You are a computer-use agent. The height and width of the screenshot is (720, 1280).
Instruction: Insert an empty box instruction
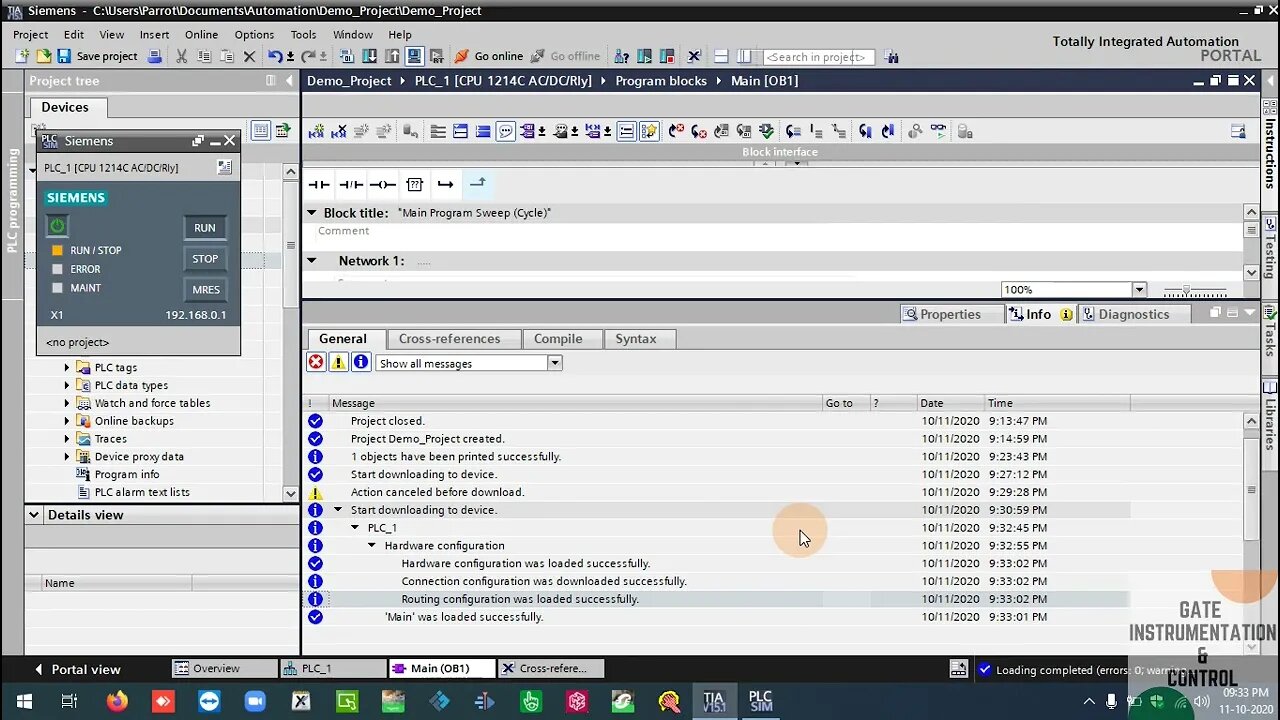coord(415,184)
